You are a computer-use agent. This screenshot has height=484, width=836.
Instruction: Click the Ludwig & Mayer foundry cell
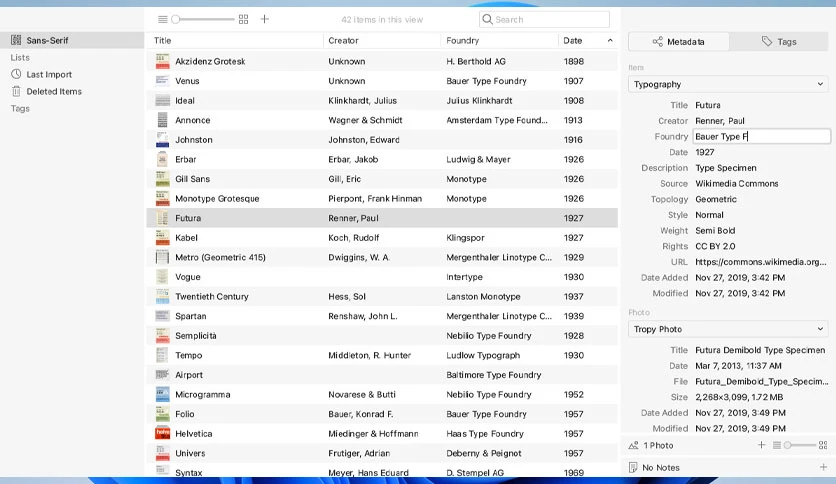pyautogui.click(x=478, y=159)
